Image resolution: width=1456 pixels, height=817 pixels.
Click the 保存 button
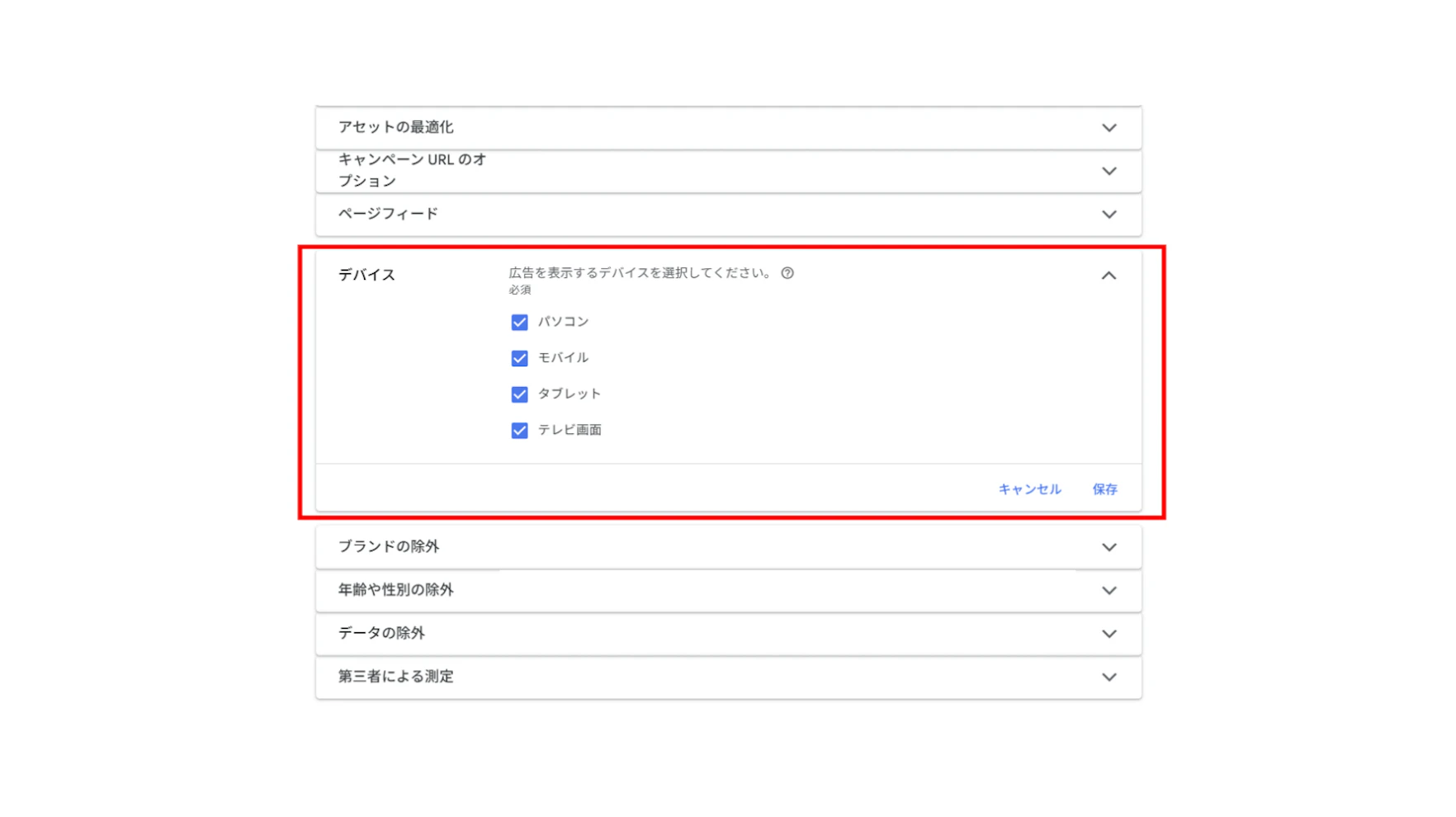coord(1104,489)
